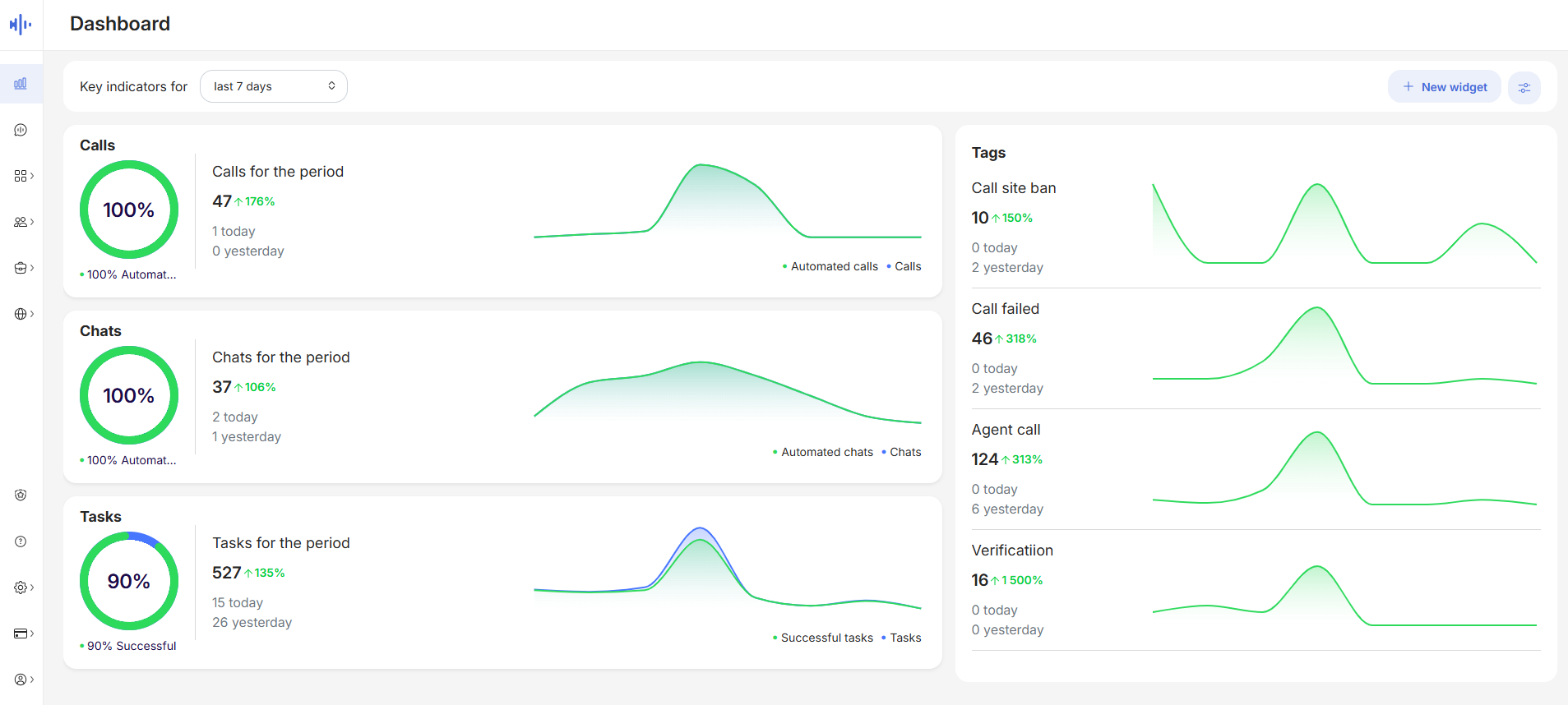Screen dimensions: 1568x705
Task: Click the tasks total value 527
Action: [x=227, y=573]
